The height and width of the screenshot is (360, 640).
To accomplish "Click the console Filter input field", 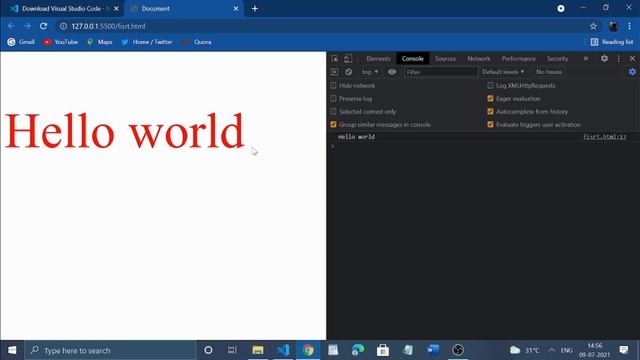I will tap(441, 72).
